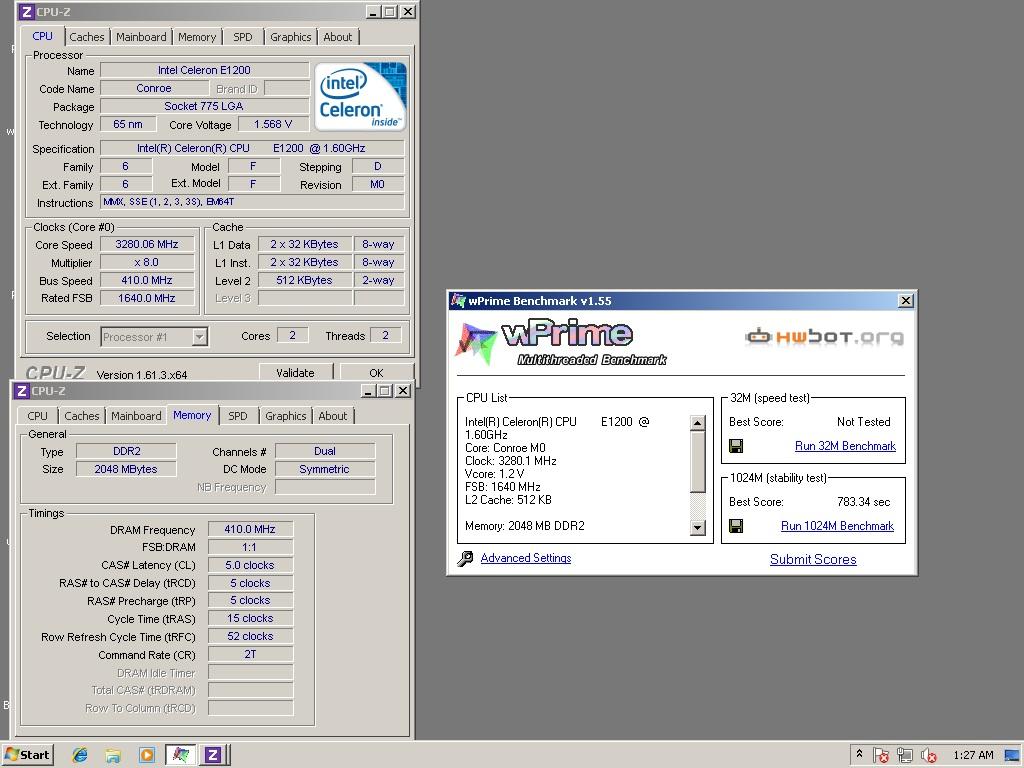
Task: Open the media player icon in taskbar
Action: tap(146, 756)
